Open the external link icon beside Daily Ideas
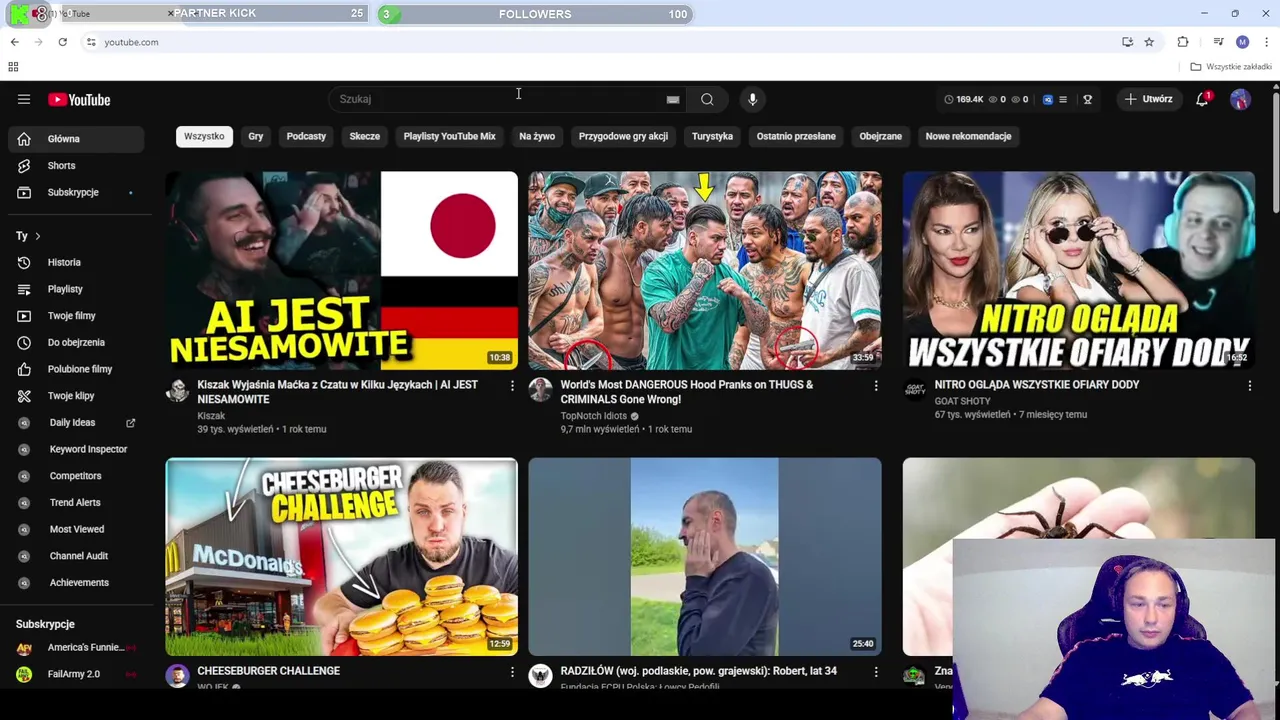The width and height of the screenshot is (1280, 720). 130,423
